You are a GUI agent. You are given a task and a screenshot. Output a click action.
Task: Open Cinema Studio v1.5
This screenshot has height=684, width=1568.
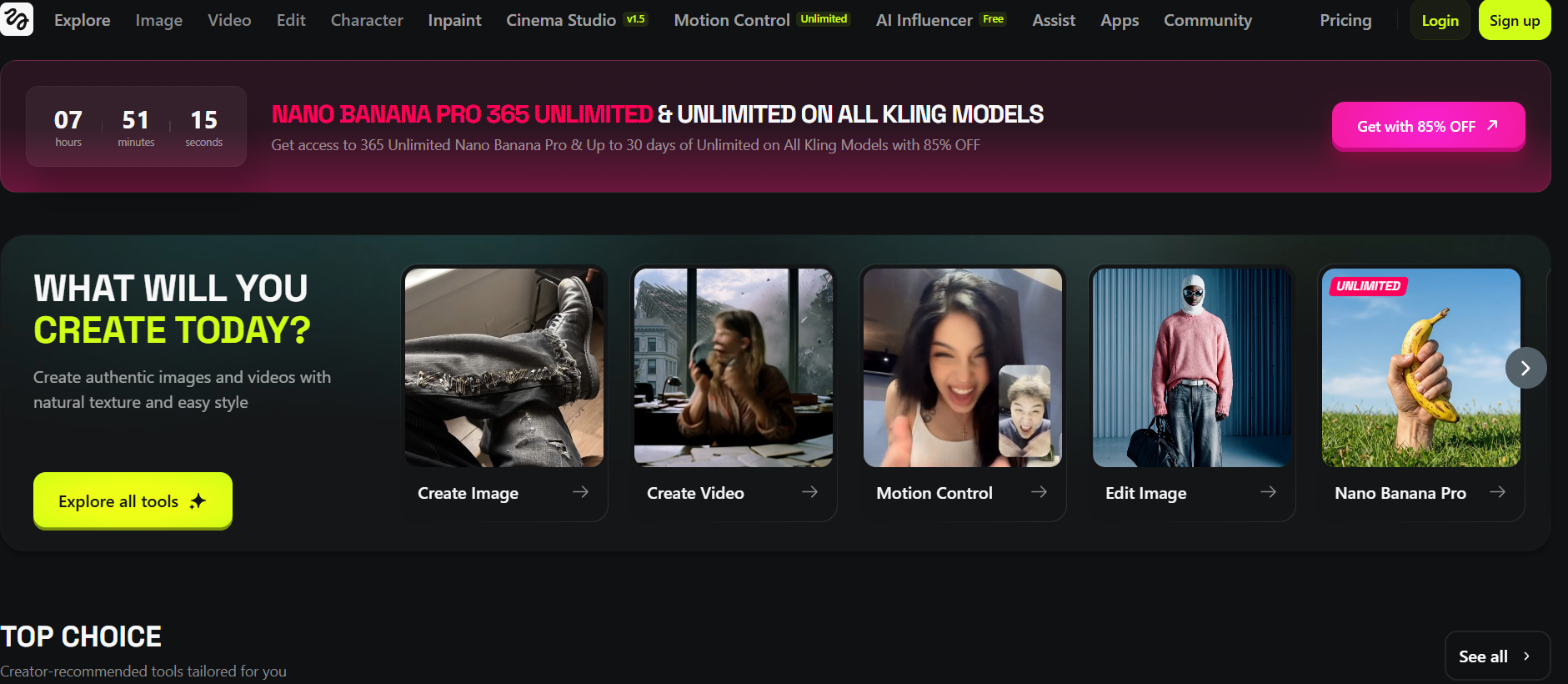577,20
